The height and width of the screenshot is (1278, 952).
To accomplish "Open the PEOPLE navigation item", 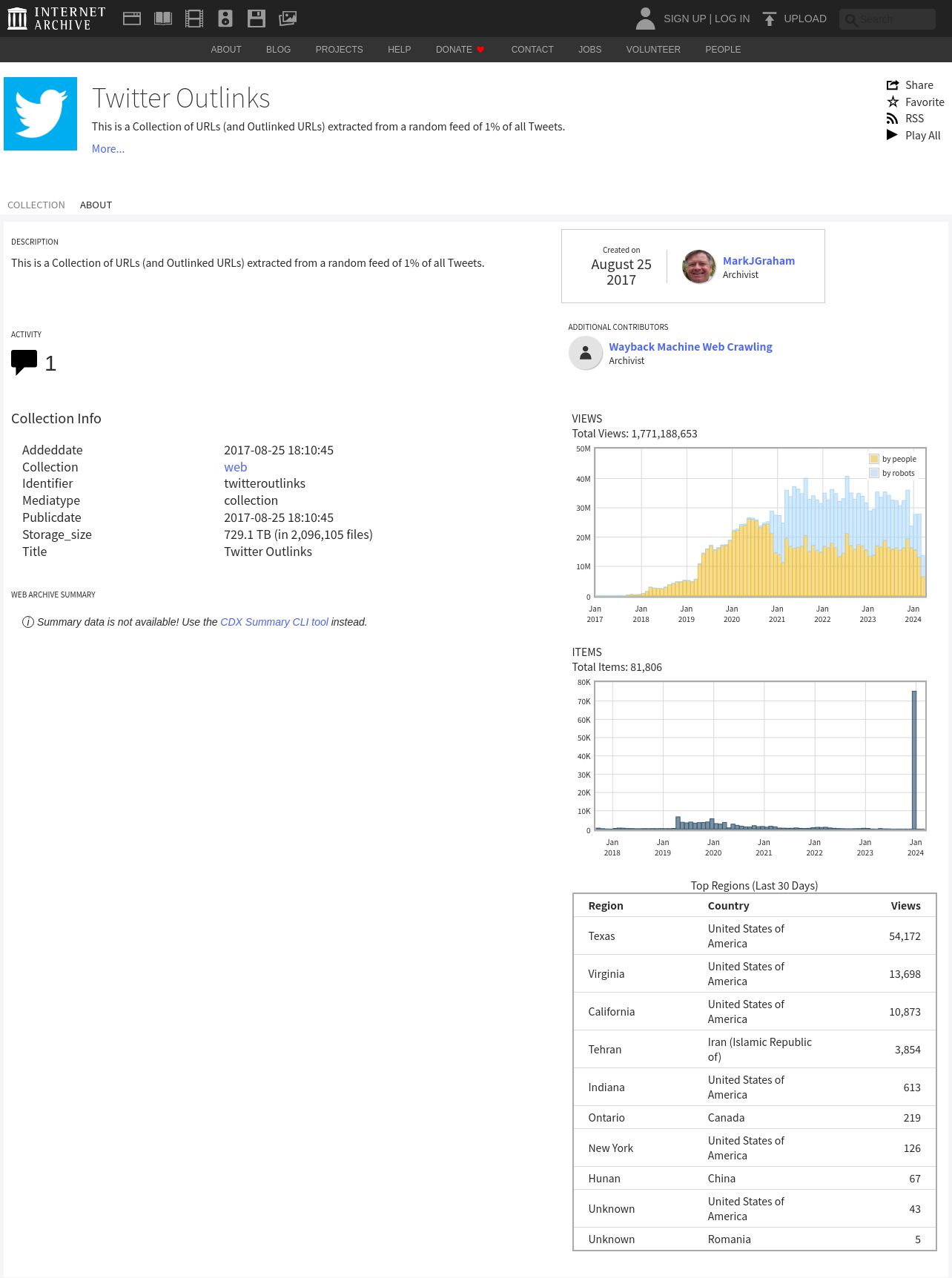I will click(x=723, y=50).
